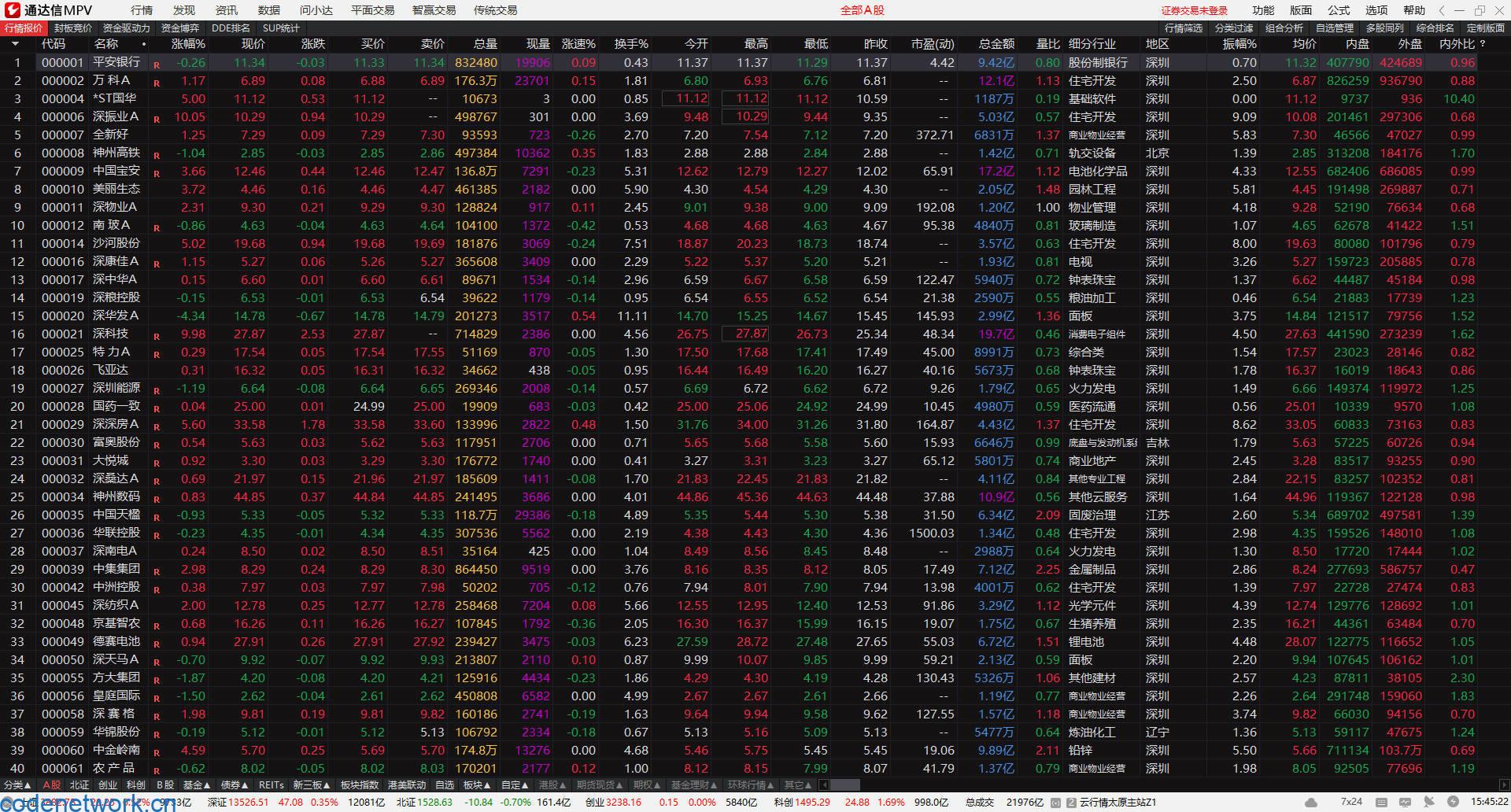Image resolution: width=1511 pixels, height=812 pixels.
Task: Expand the 债券 bottom tab dropdown
Action: pyautogui.click(x=235, y=784)
